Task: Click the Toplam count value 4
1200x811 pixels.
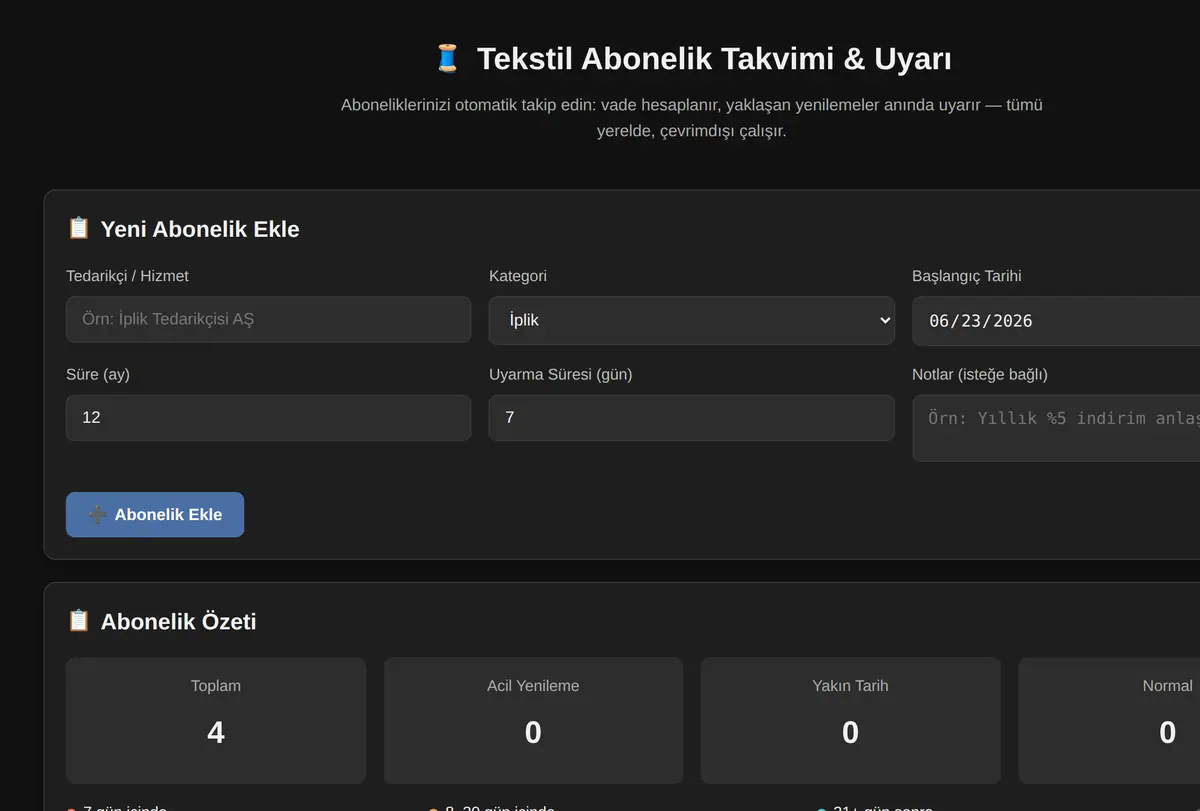Action: pyautogui.click(x=216, y=733)
